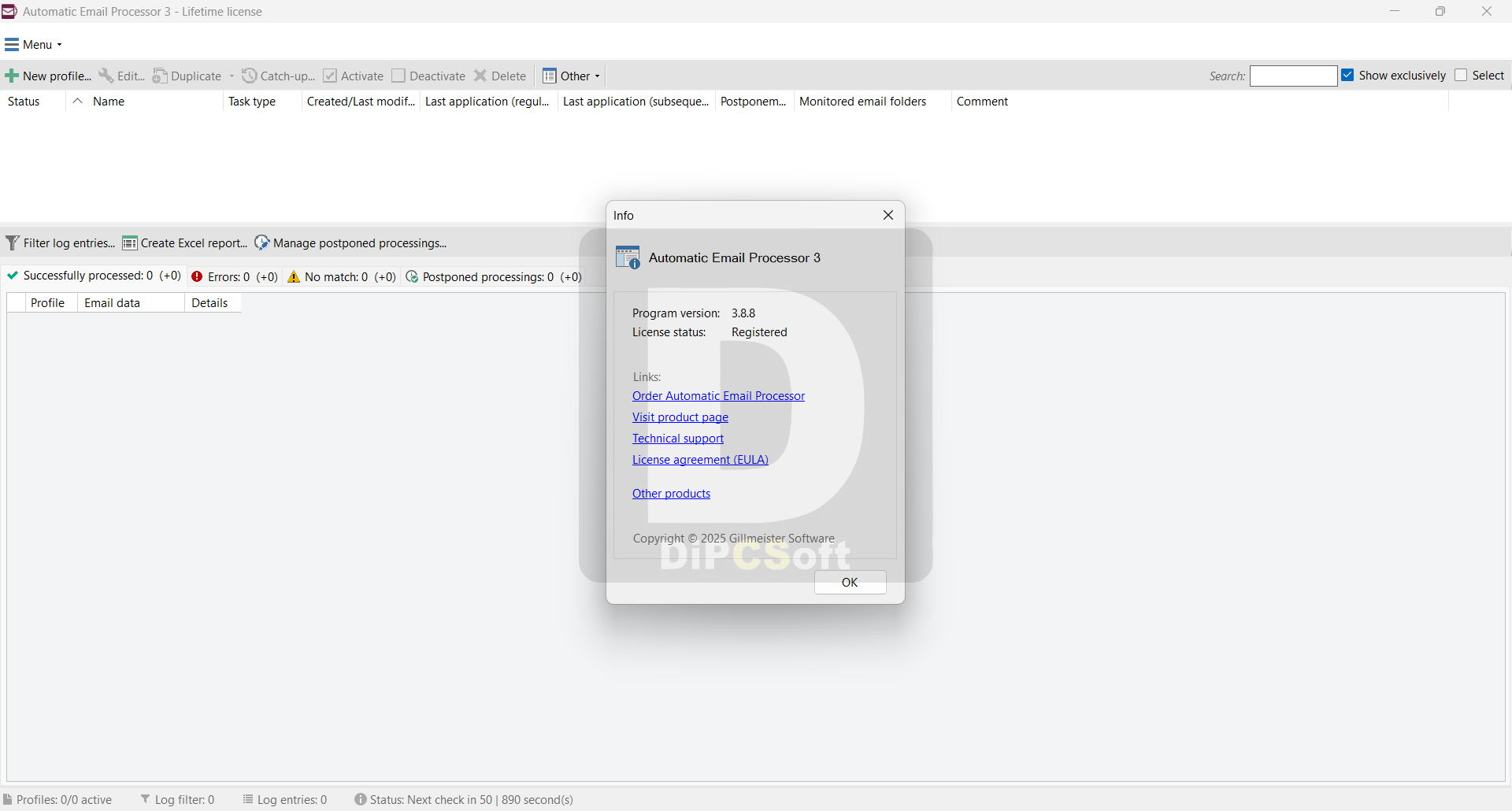This screenshot has width=1512, height=811.
Task: Click the wrench Edit icon
Action: 106,76
